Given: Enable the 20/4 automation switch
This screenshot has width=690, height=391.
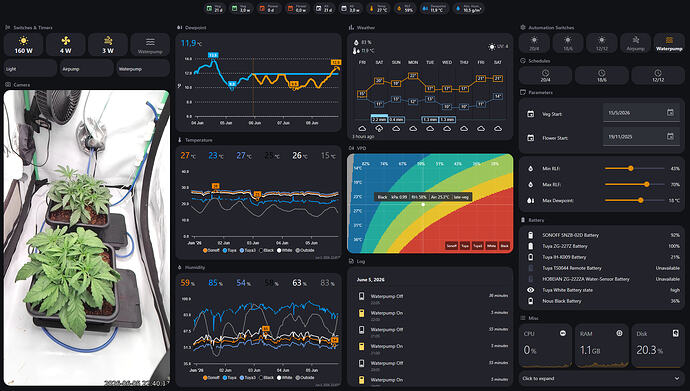Looking at the screenshot, I should [x=534, y=44].
